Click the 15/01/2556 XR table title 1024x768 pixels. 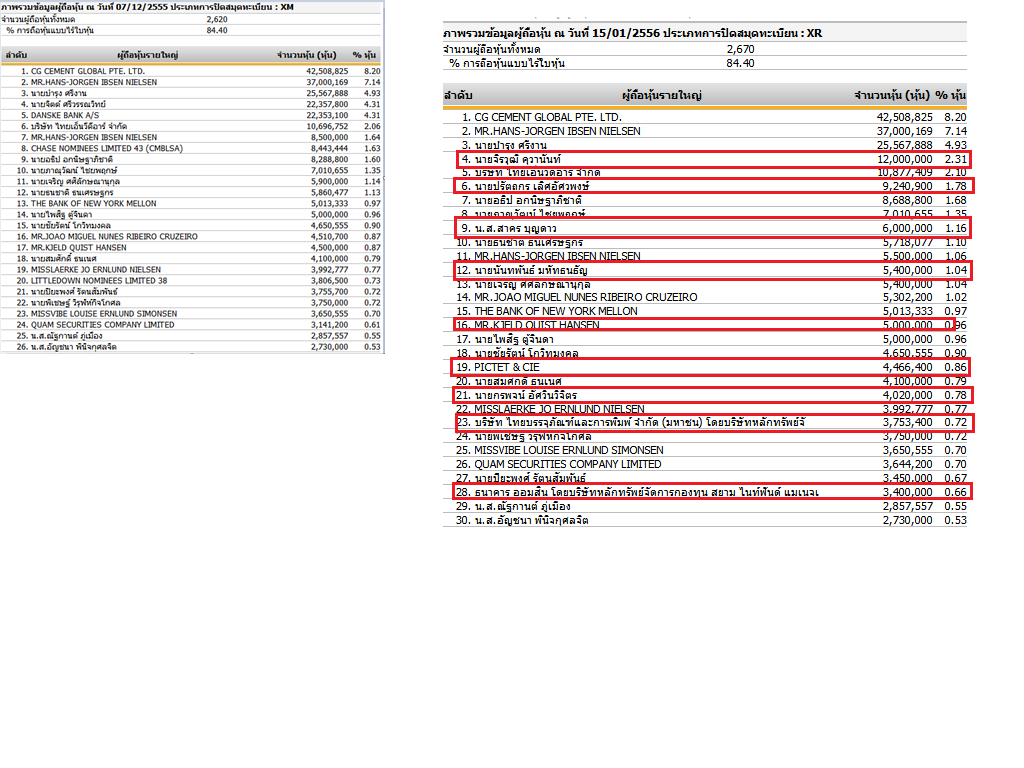tap(632, 33)
